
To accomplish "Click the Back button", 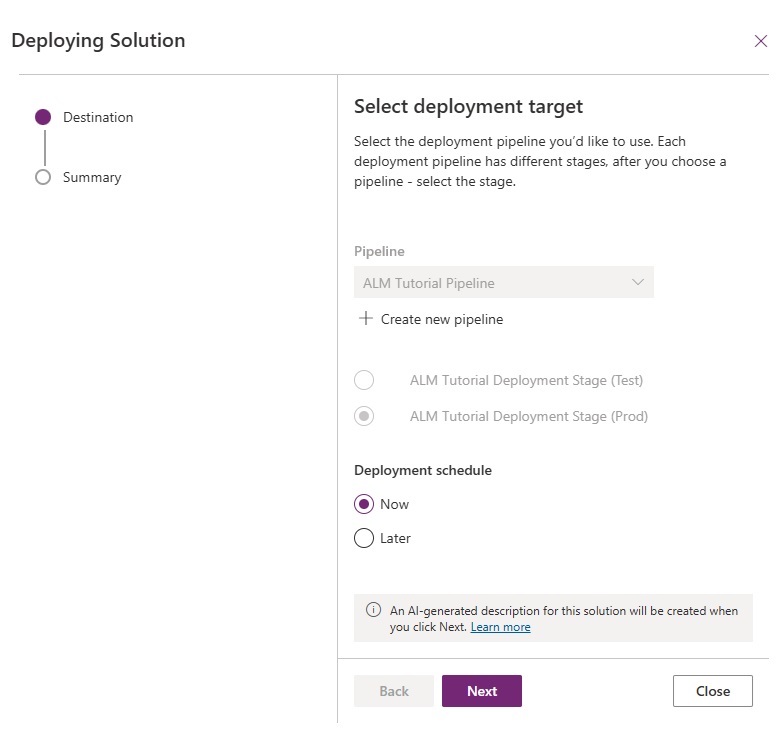I will [394, 691].
